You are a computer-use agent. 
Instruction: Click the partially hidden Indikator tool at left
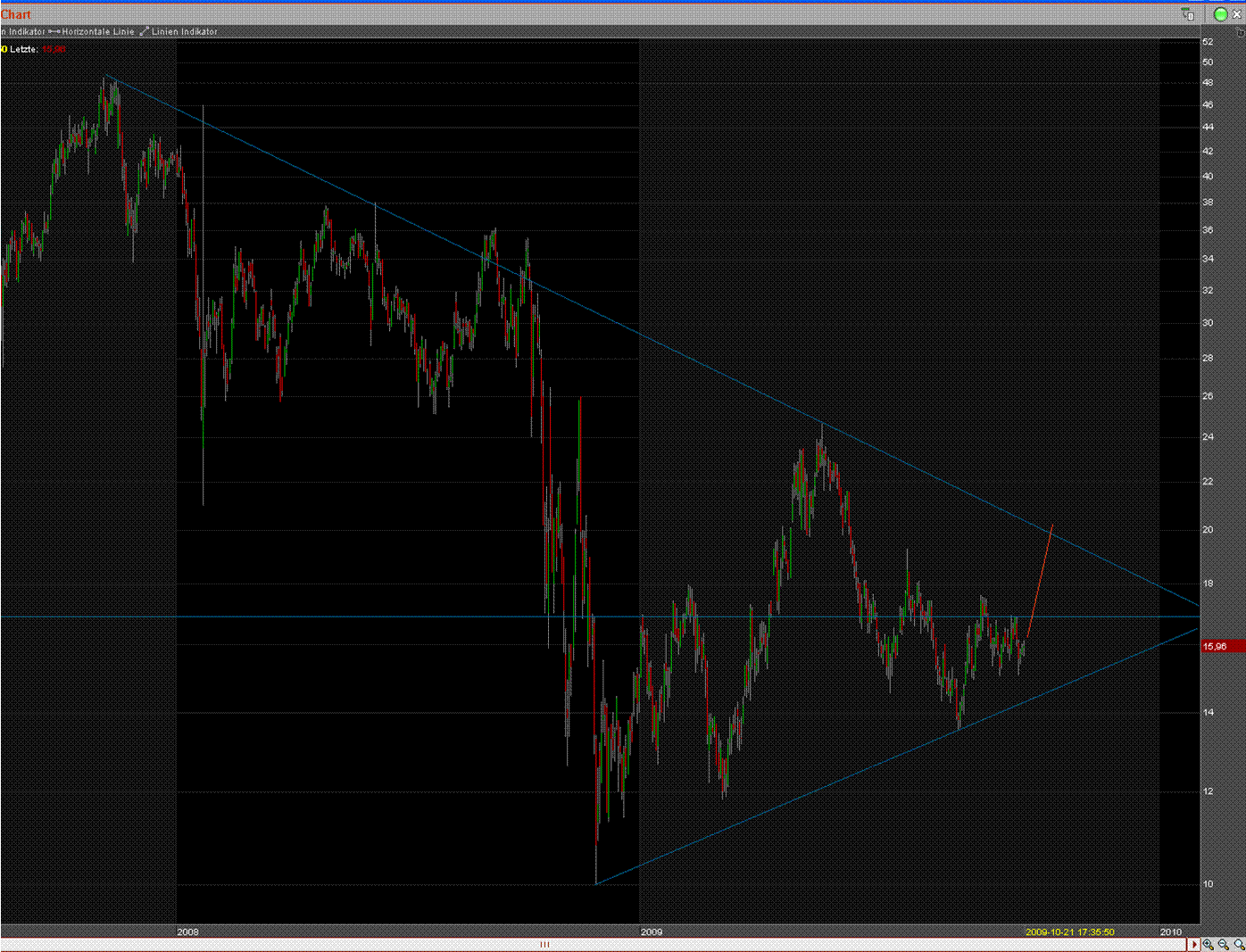pos(22,31)
